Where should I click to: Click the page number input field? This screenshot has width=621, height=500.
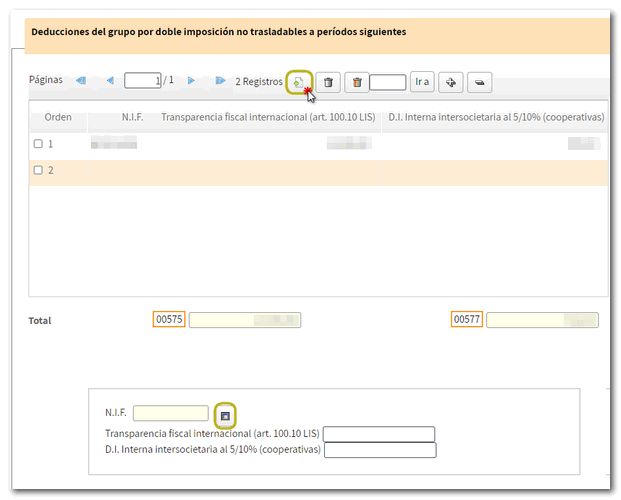coord(143,81)
